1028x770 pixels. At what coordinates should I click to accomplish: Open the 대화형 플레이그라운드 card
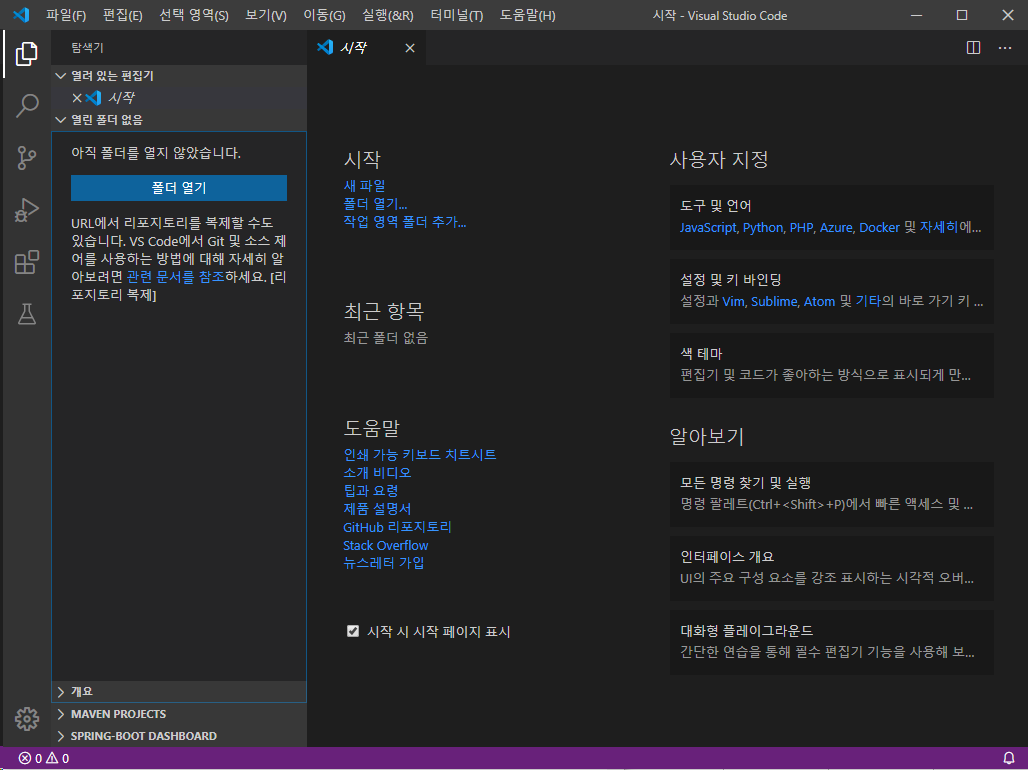point(831,643)
